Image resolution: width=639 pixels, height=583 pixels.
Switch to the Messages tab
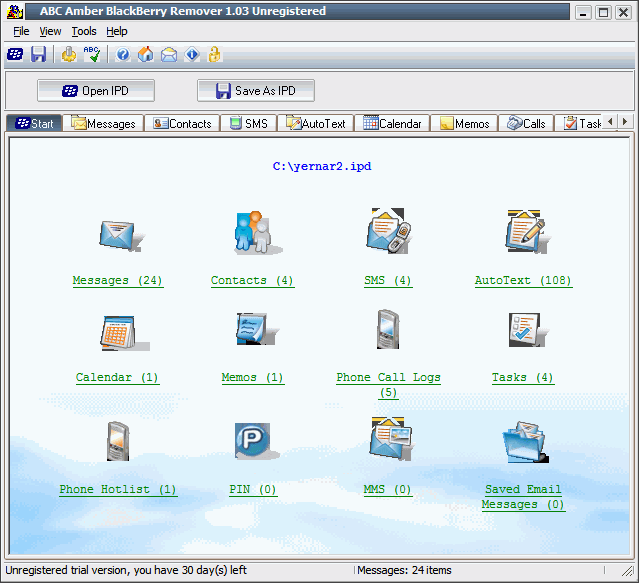[103, 123]
